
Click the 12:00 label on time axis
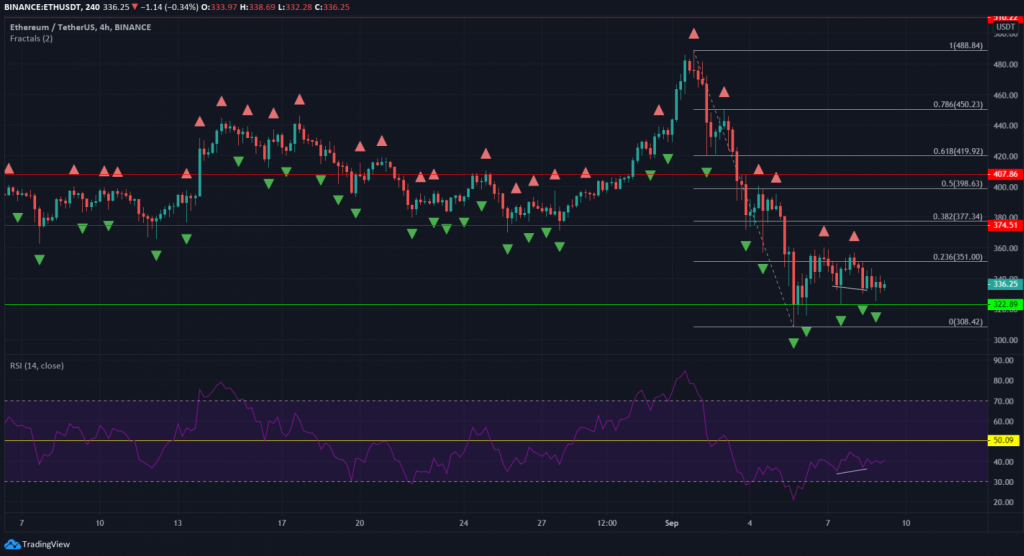(607, 523)
